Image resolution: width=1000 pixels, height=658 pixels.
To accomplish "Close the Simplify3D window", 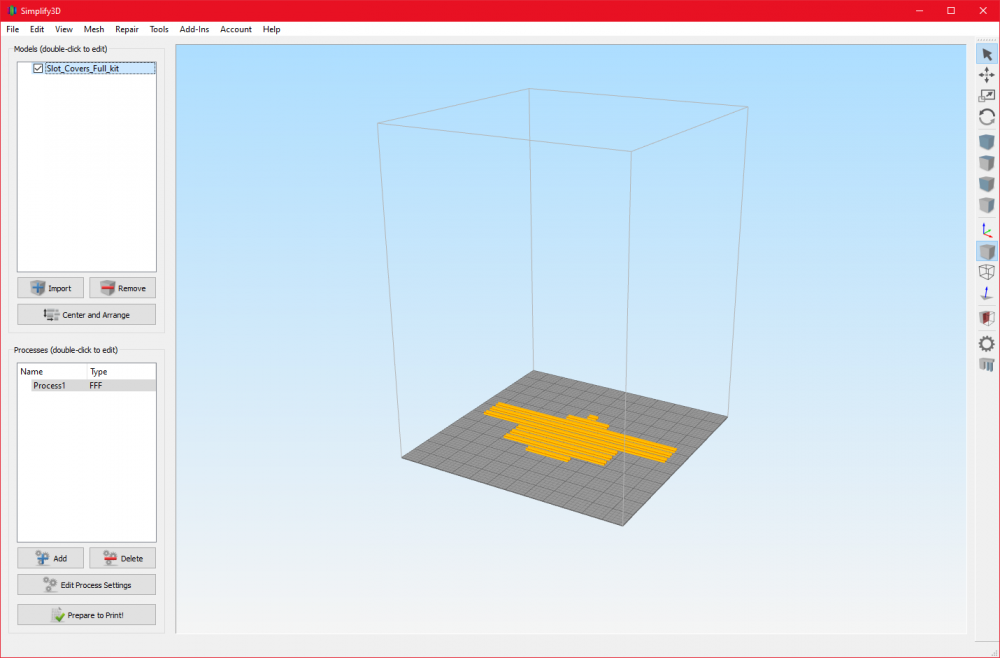I will (983, 11).
